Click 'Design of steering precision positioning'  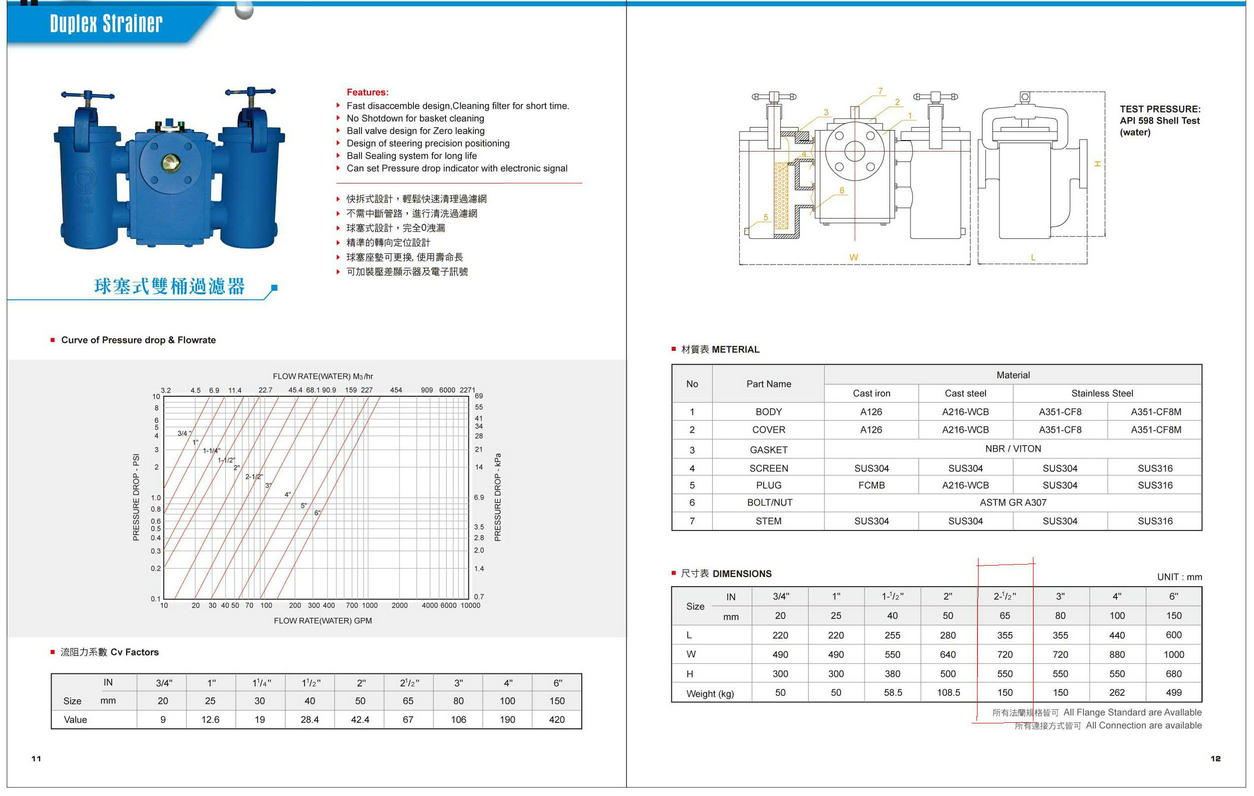pos(428,143)
